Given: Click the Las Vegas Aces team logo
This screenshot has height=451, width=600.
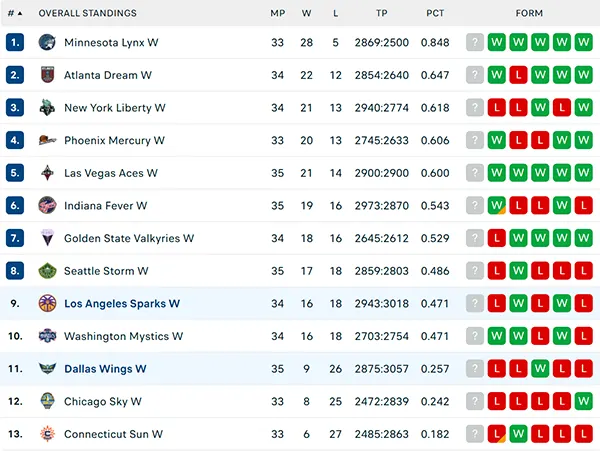Looking at the screenshot, I should click(47, 173).
